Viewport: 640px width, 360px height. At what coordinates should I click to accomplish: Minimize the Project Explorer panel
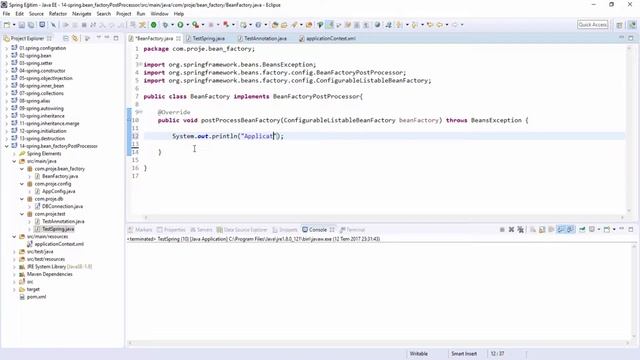(107, 38)
